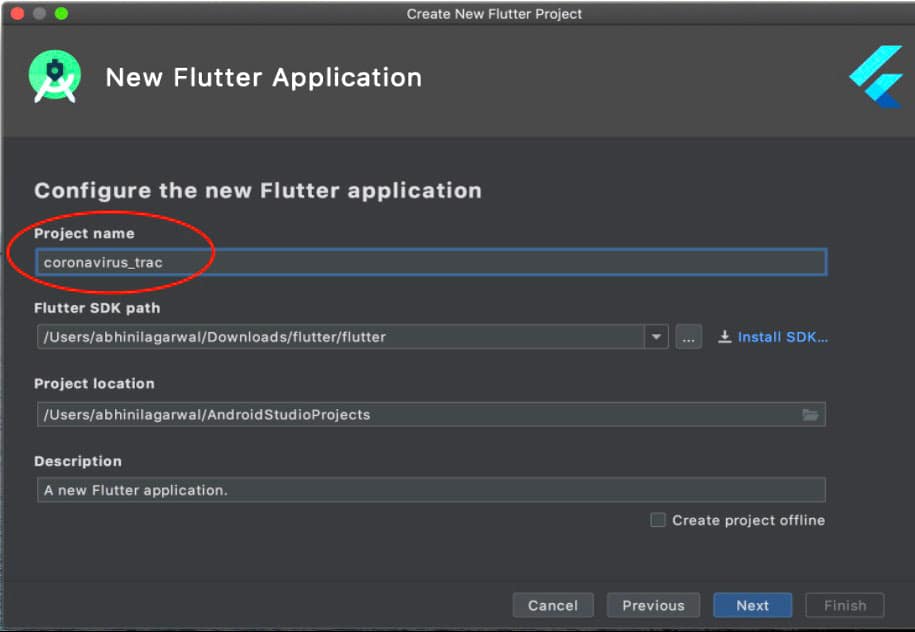Follow the Install SDK... link
This screenshot has width=915, height=632.
(774, 337)
